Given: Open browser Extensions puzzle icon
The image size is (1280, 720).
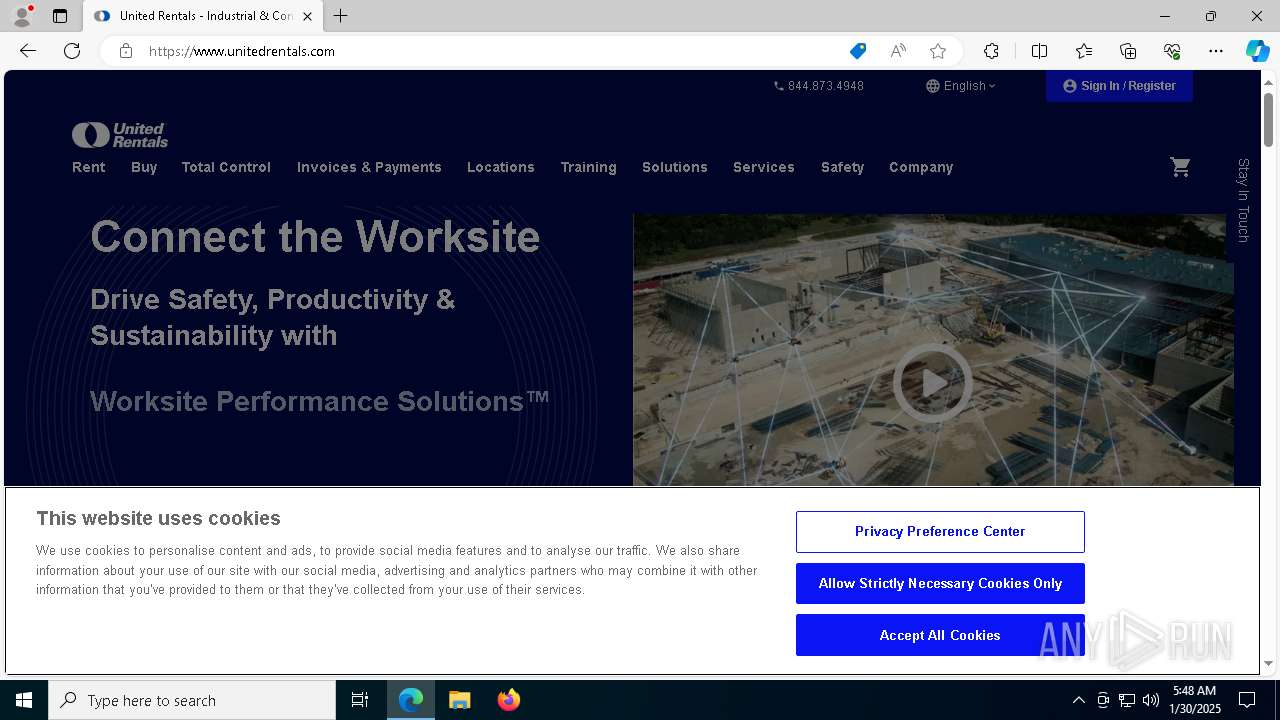Looking at the screenshot, I should point(991,51).
